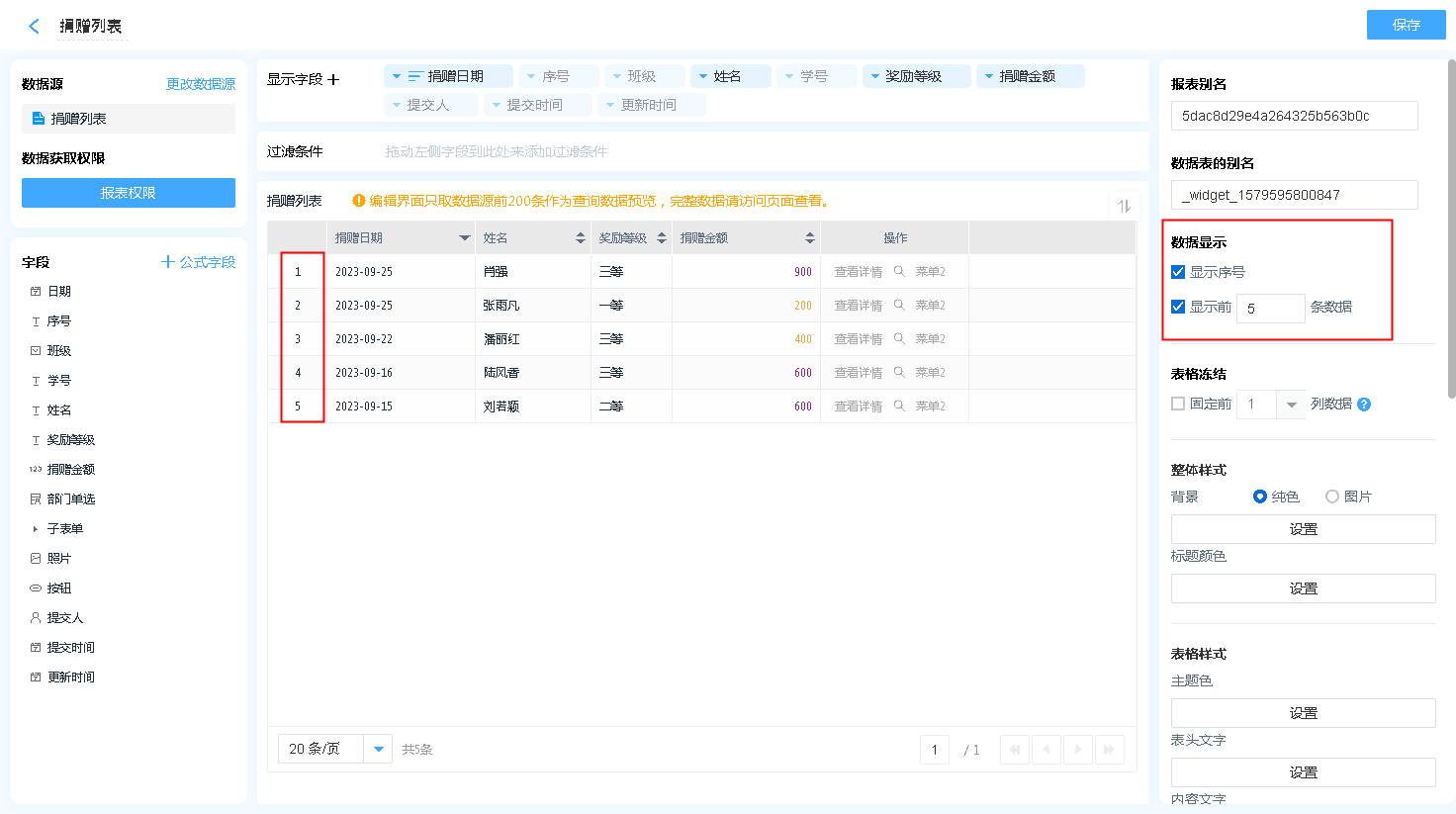Sort by the 姓名 column sort icon
This screenshot has width=1456, height=814.
click(x=581, y=238)
